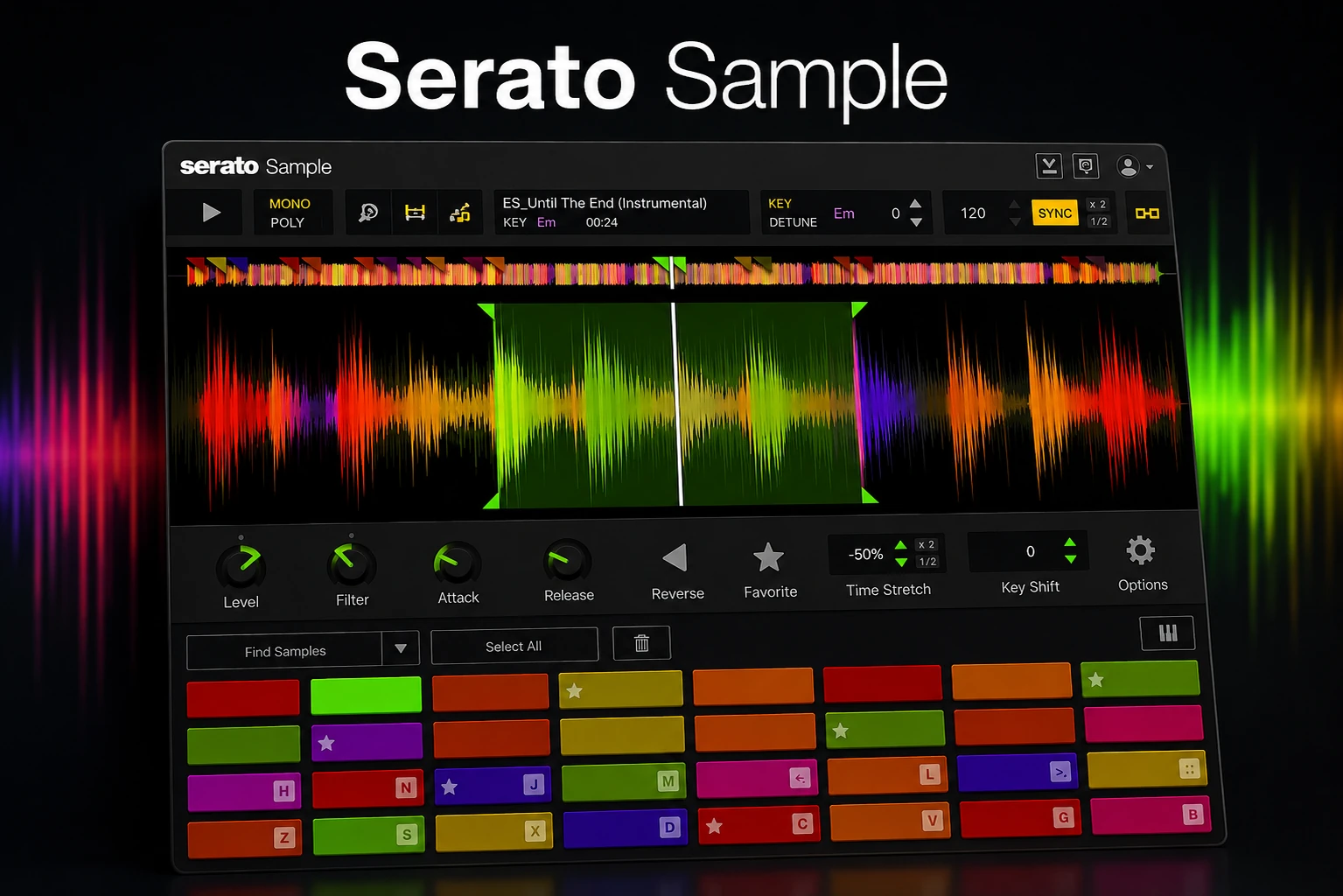
Task: Select the green pad labeled S
Action: point(369,835)
